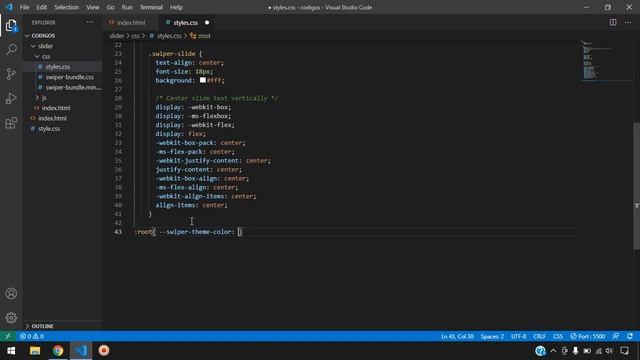Open notifications bell in status bar
Viewport: 640px width, 360px height.
[x=630, y=336]
